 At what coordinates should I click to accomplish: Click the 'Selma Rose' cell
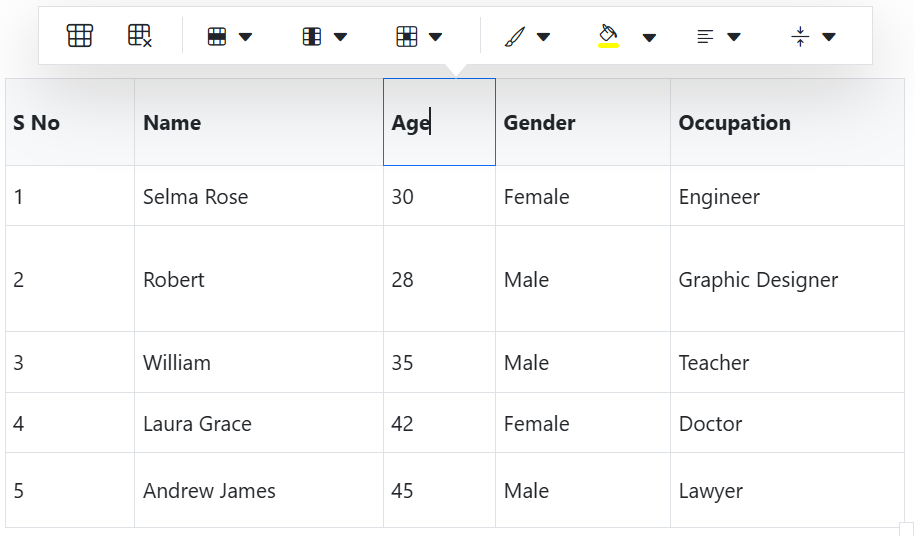coord(259,196)
